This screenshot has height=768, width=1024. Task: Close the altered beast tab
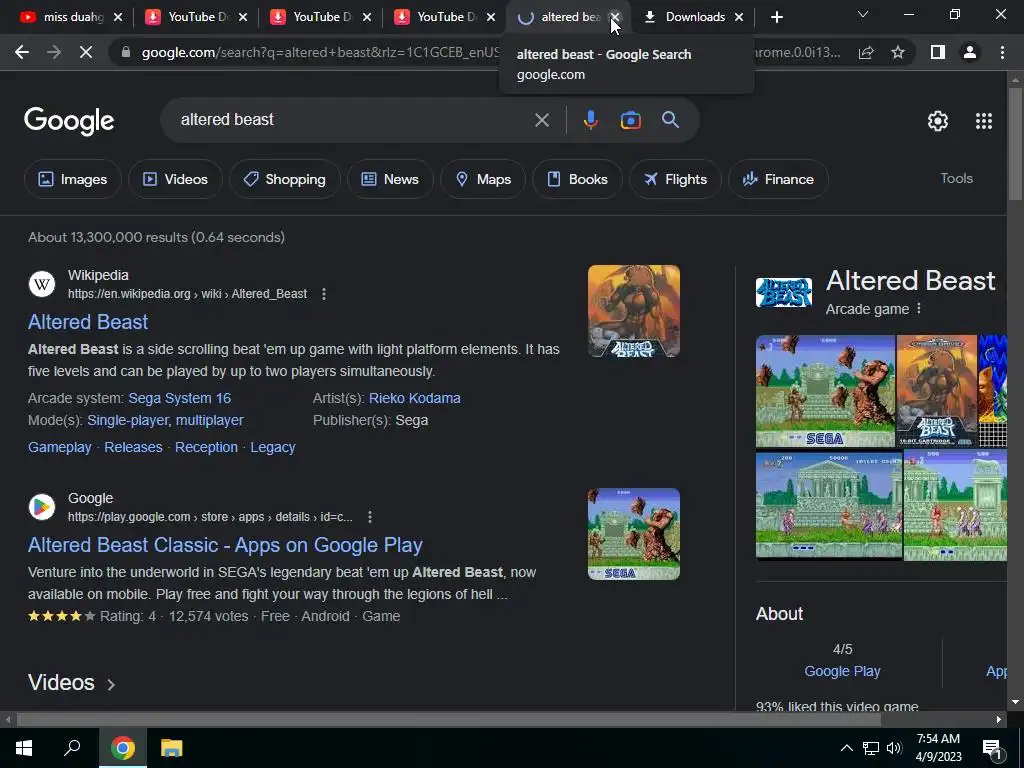[615, 18]
